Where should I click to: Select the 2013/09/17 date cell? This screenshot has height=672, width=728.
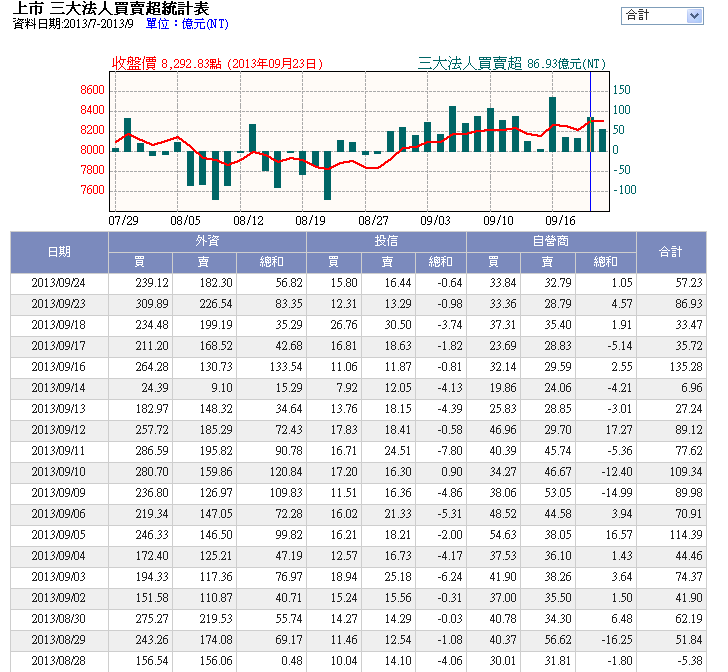point(59,346)
